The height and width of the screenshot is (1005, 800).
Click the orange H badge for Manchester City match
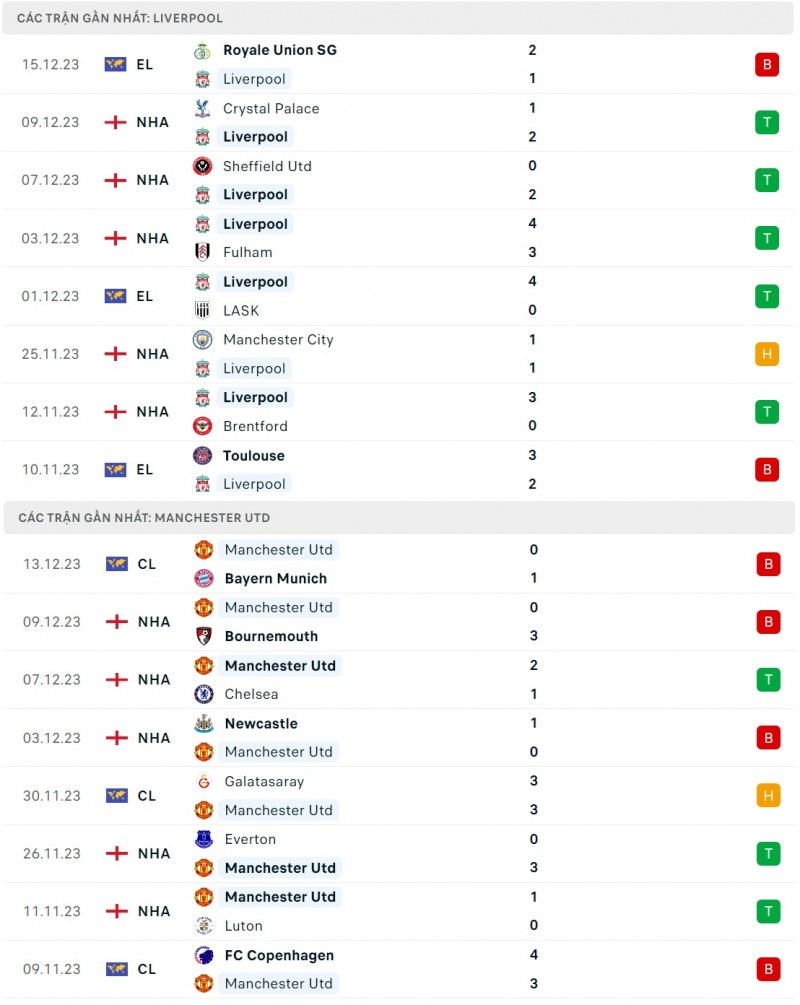767,354
